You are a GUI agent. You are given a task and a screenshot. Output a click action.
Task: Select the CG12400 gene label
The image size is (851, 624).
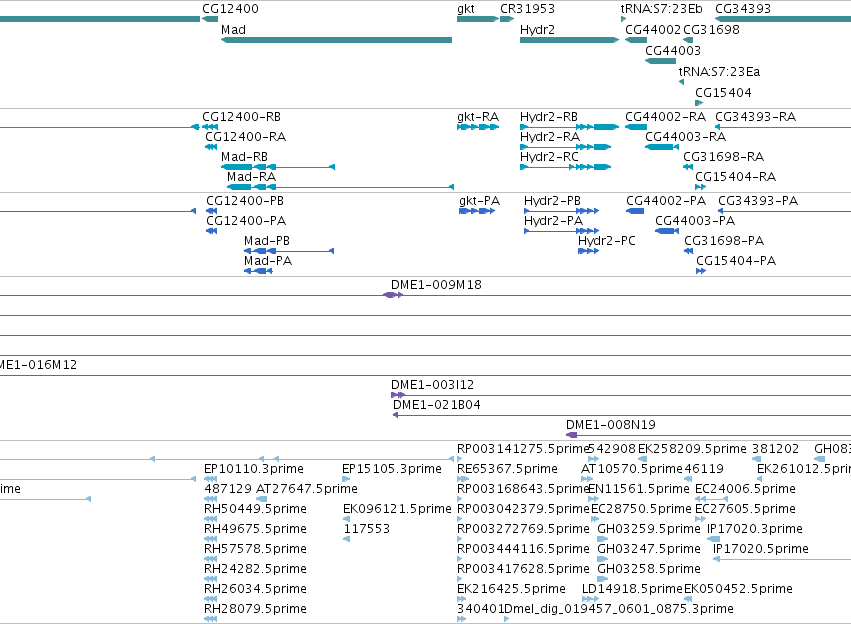coord(230,9)
